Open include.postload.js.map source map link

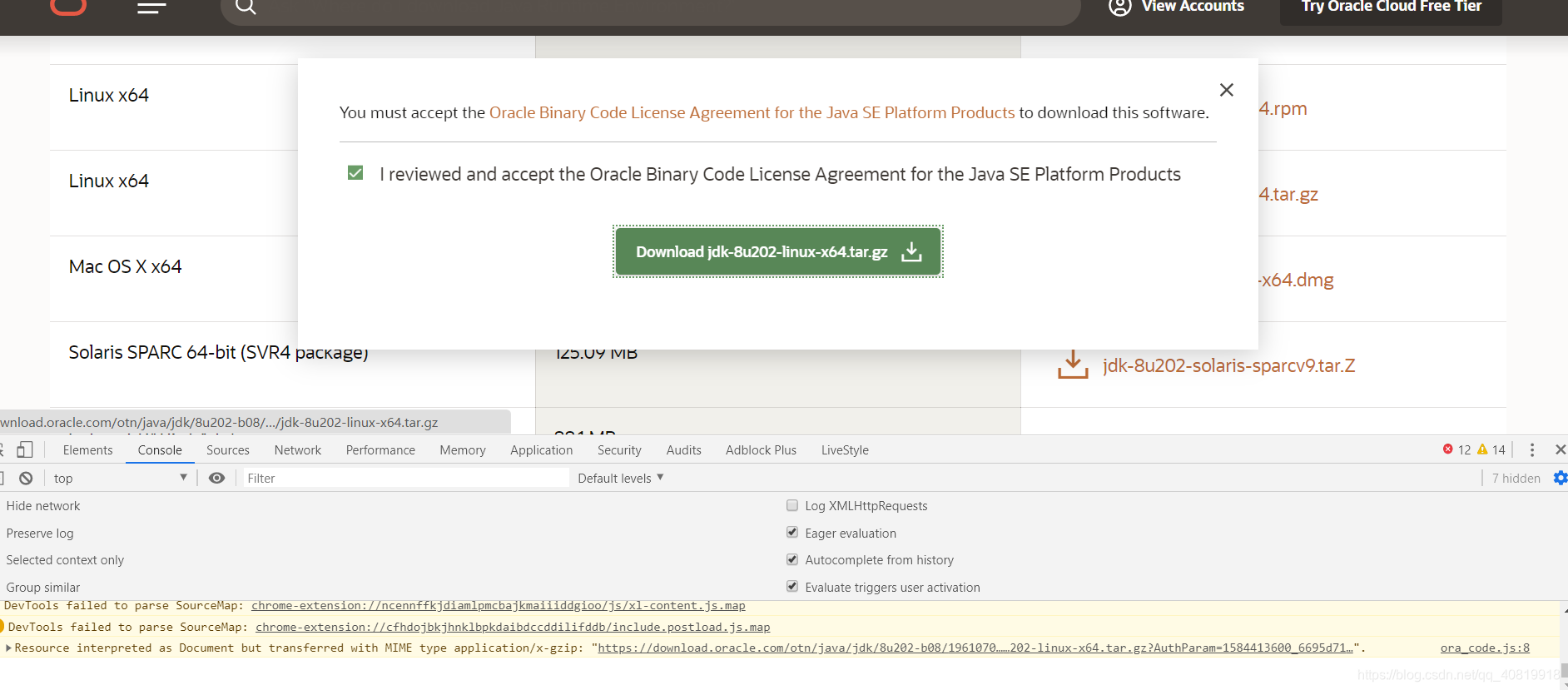pyautogui.click(x=513, y=627)
